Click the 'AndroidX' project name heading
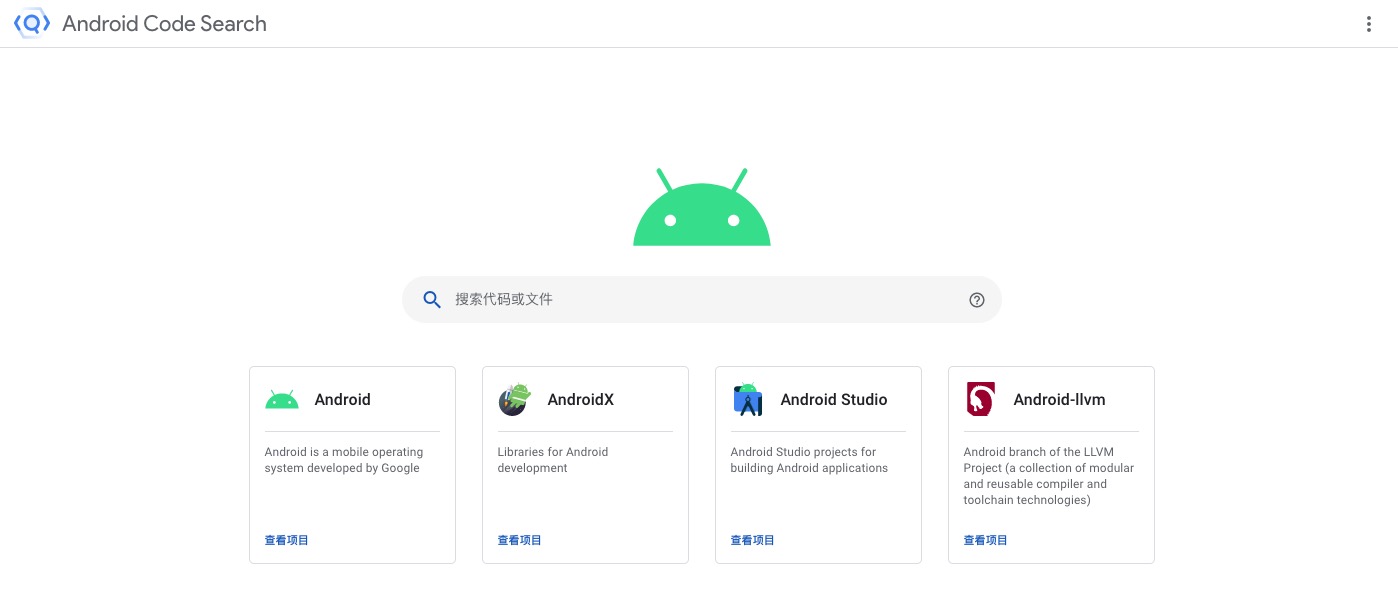The width and height of the screenshot is (1398, 598). click(581, 399)
